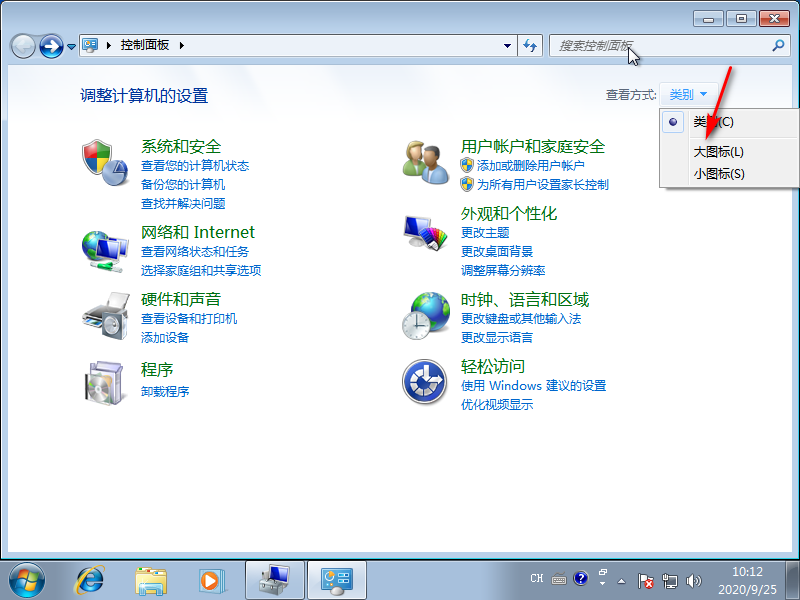Open the 更改桌面背景 link
The image size is (800, 600).
tap(497, 251)
